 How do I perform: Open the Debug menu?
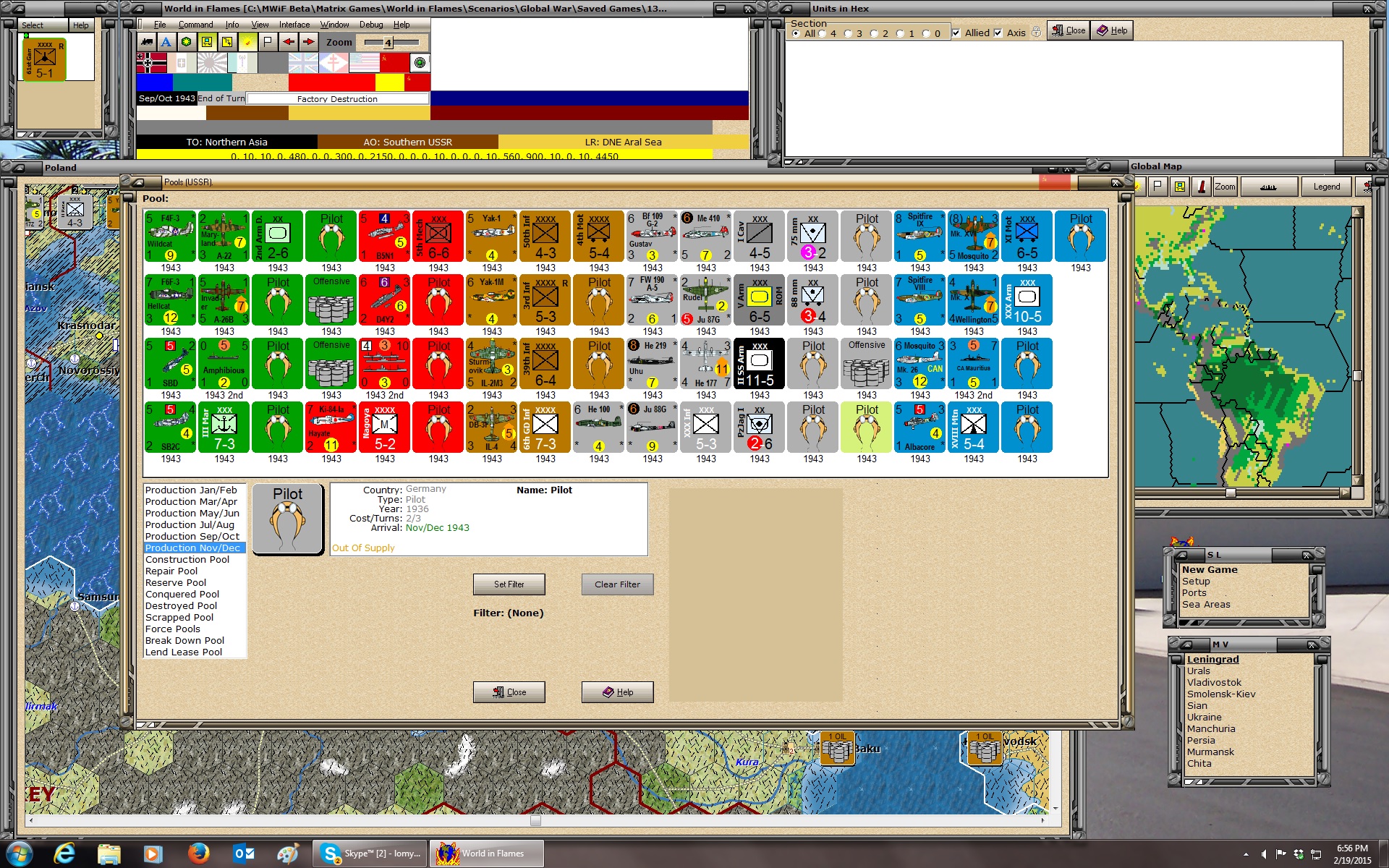tap(371, 25)
